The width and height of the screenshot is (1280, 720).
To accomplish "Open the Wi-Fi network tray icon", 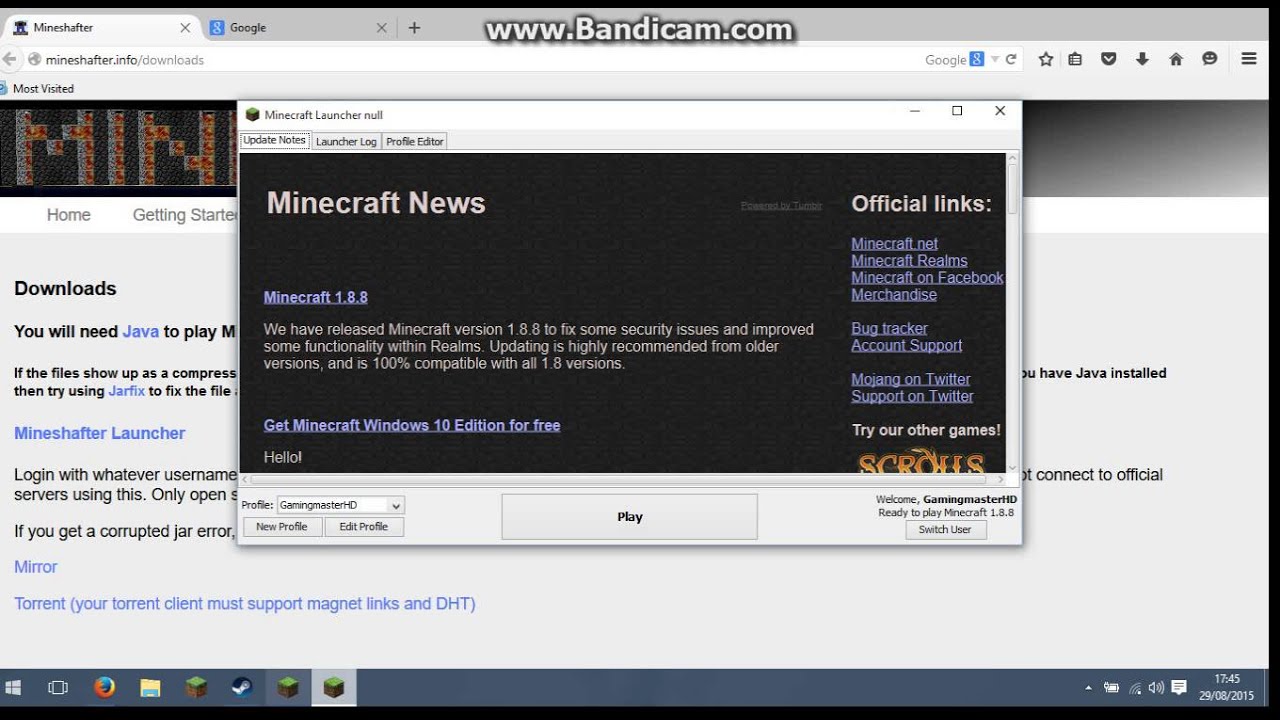I will point(1135,688).
